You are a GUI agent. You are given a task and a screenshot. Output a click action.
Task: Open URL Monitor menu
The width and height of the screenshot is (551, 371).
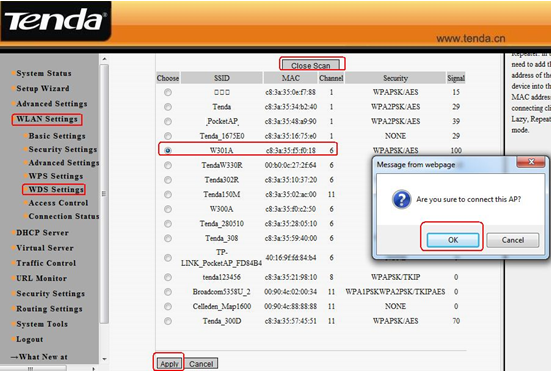coord(41,278)
